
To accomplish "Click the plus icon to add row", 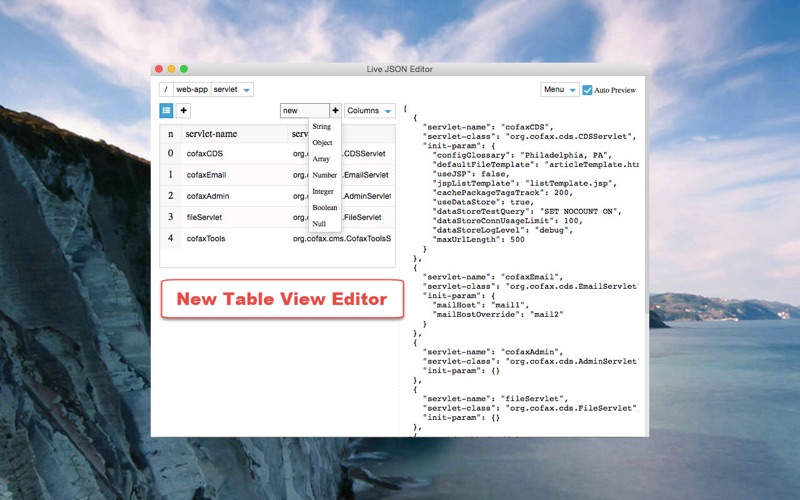I will coord(183,110).
